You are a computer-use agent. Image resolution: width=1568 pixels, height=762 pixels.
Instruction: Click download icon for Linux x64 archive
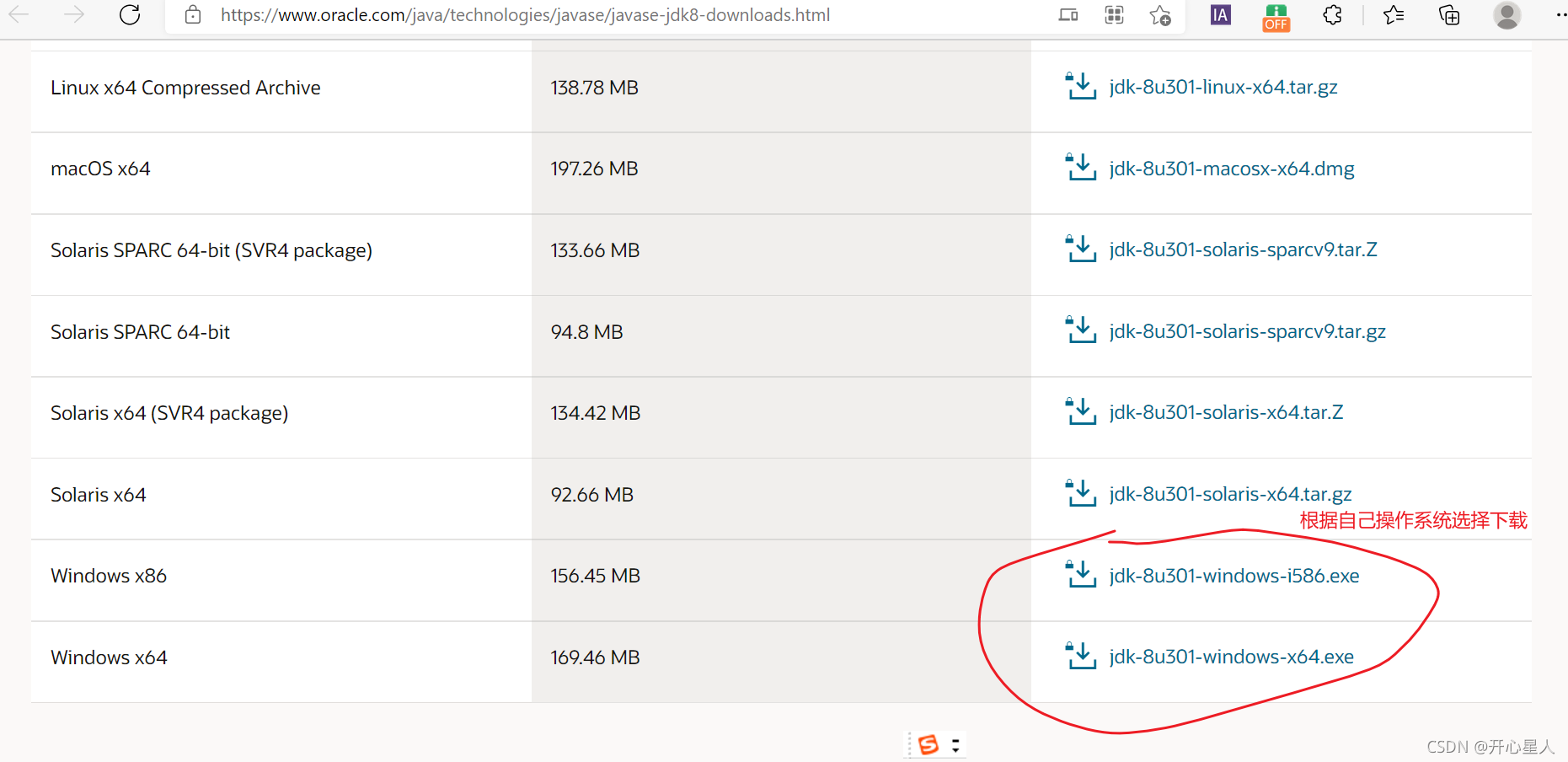(1080, 86)
